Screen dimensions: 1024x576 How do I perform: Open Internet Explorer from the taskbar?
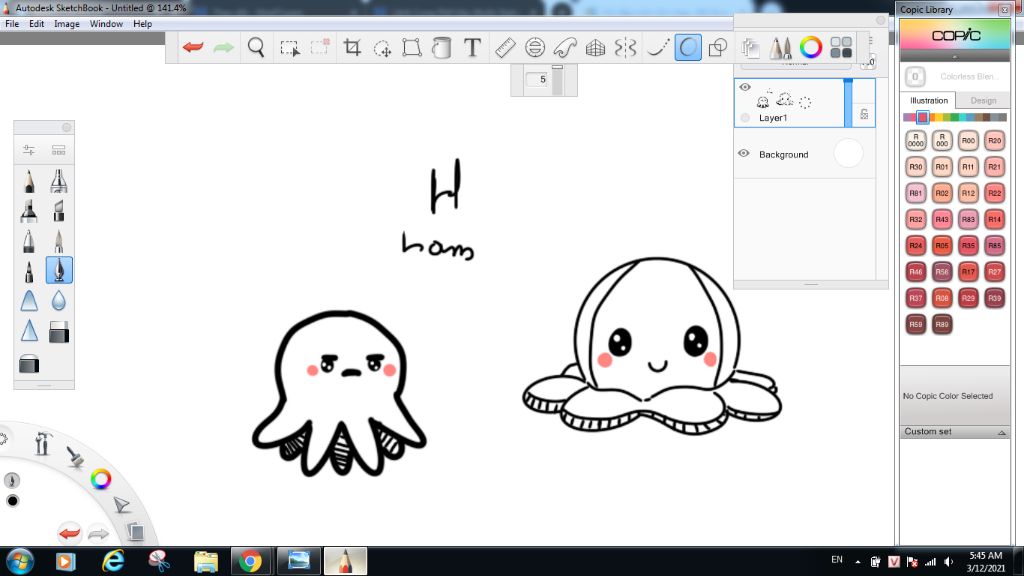point(112,561)
